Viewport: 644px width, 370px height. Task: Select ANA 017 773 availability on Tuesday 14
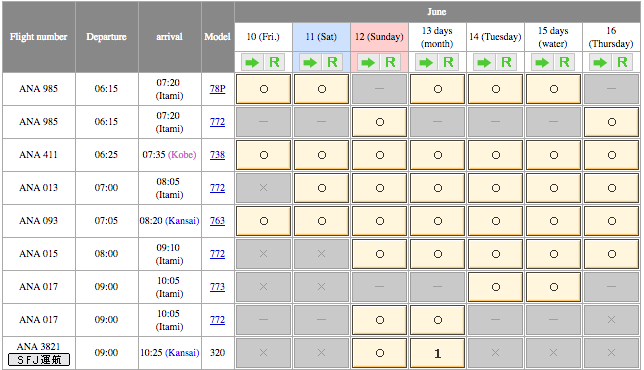[x=496, y=287]
